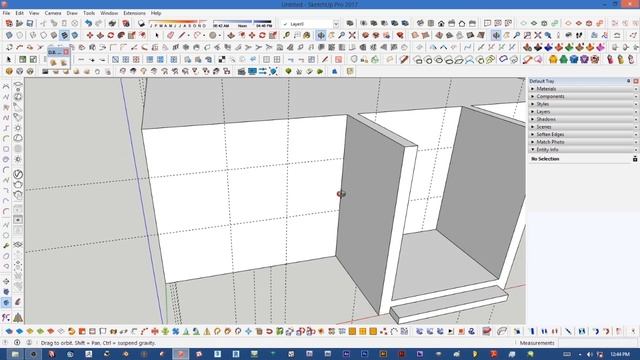Open the taskbar volume icon
Viewport: 640px width, 360px height.
point(589,354)
